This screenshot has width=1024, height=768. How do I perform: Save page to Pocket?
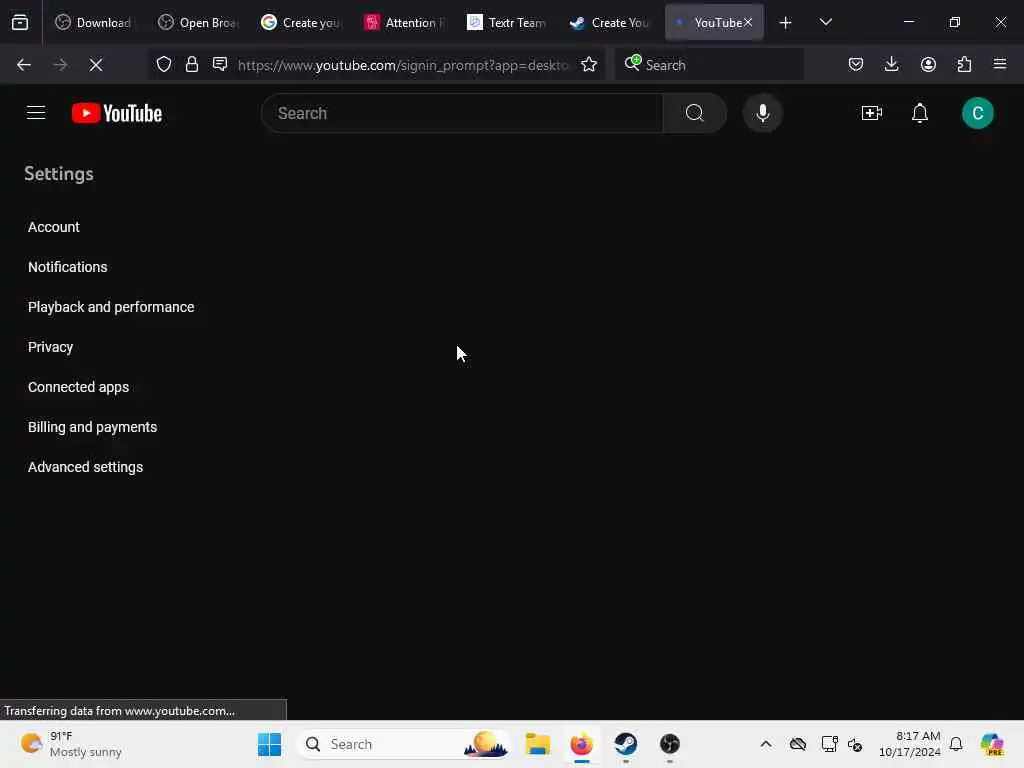(856, 65)
